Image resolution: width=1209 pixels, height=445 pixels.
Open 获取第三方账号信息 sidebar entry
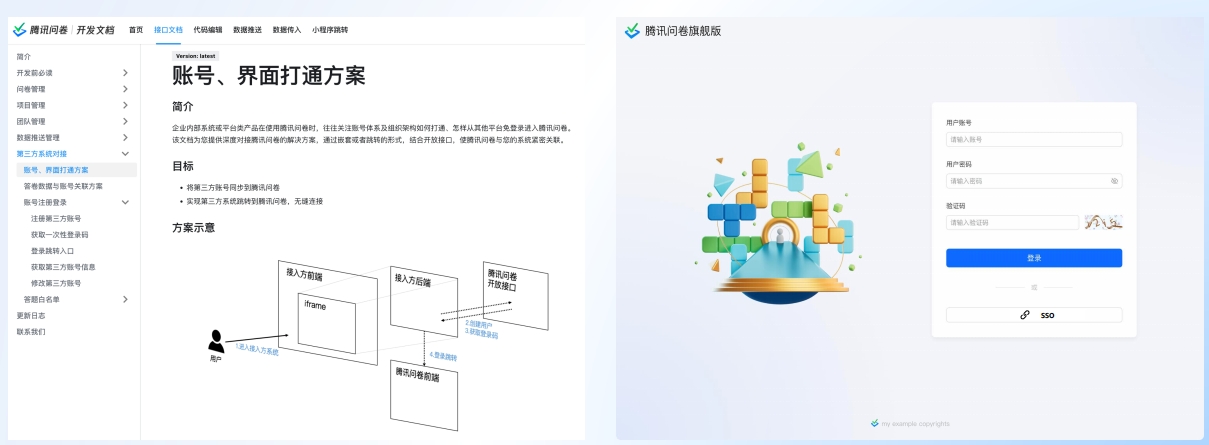(63, 267)
